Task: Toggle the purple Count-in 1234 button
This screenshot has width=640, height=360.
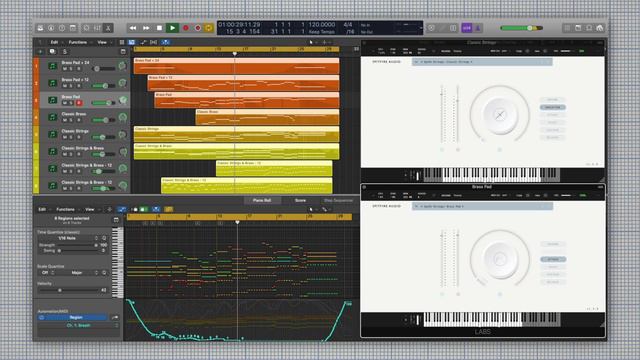Action: (x=467, y=28)
